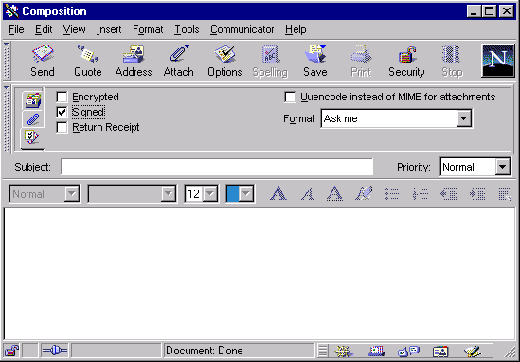Open the Format menu
This screenshot has width=520, height=362.
[149, 30]
